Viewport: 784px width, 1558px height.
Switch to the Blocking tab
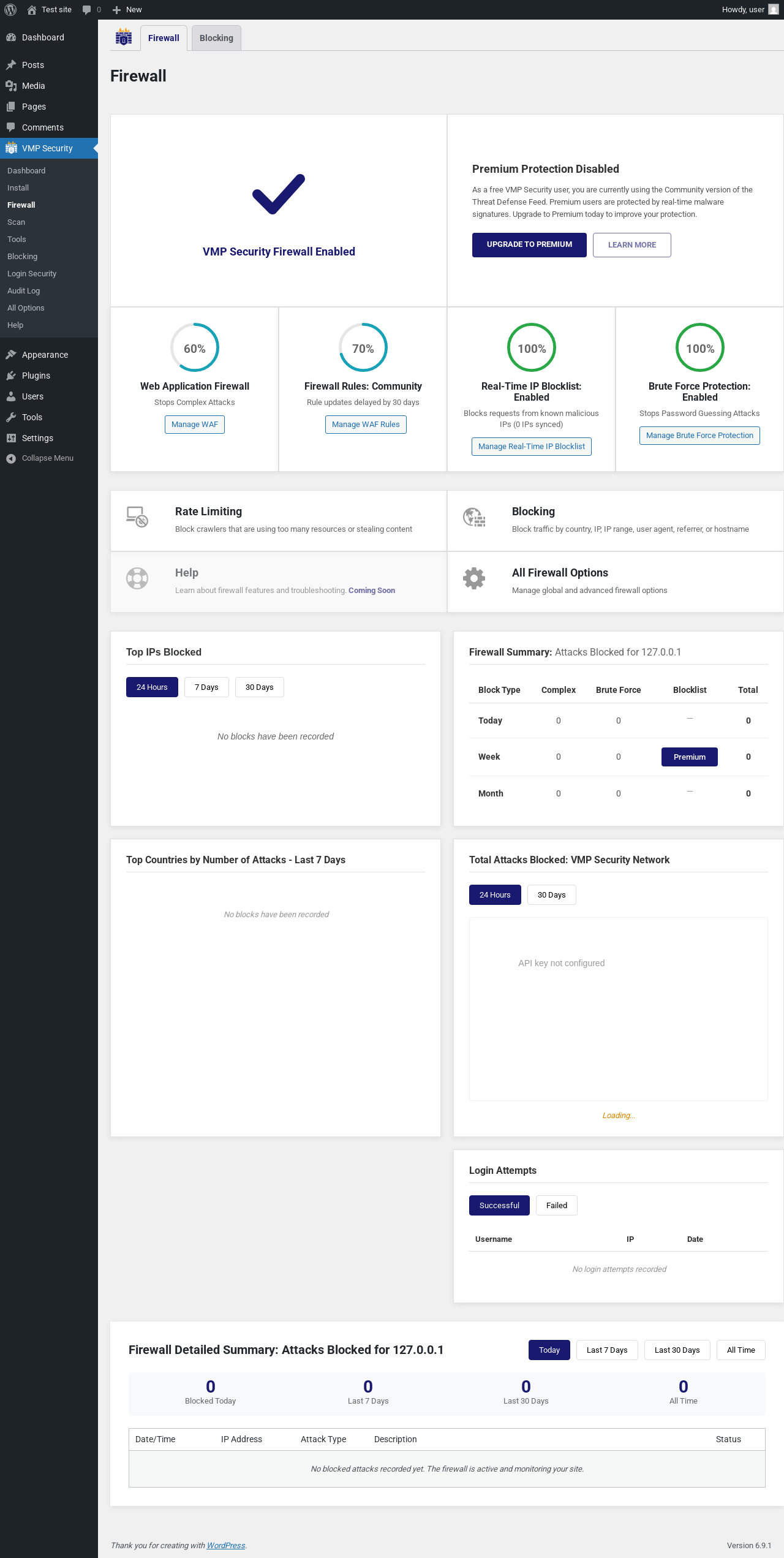tap(216, 38)
